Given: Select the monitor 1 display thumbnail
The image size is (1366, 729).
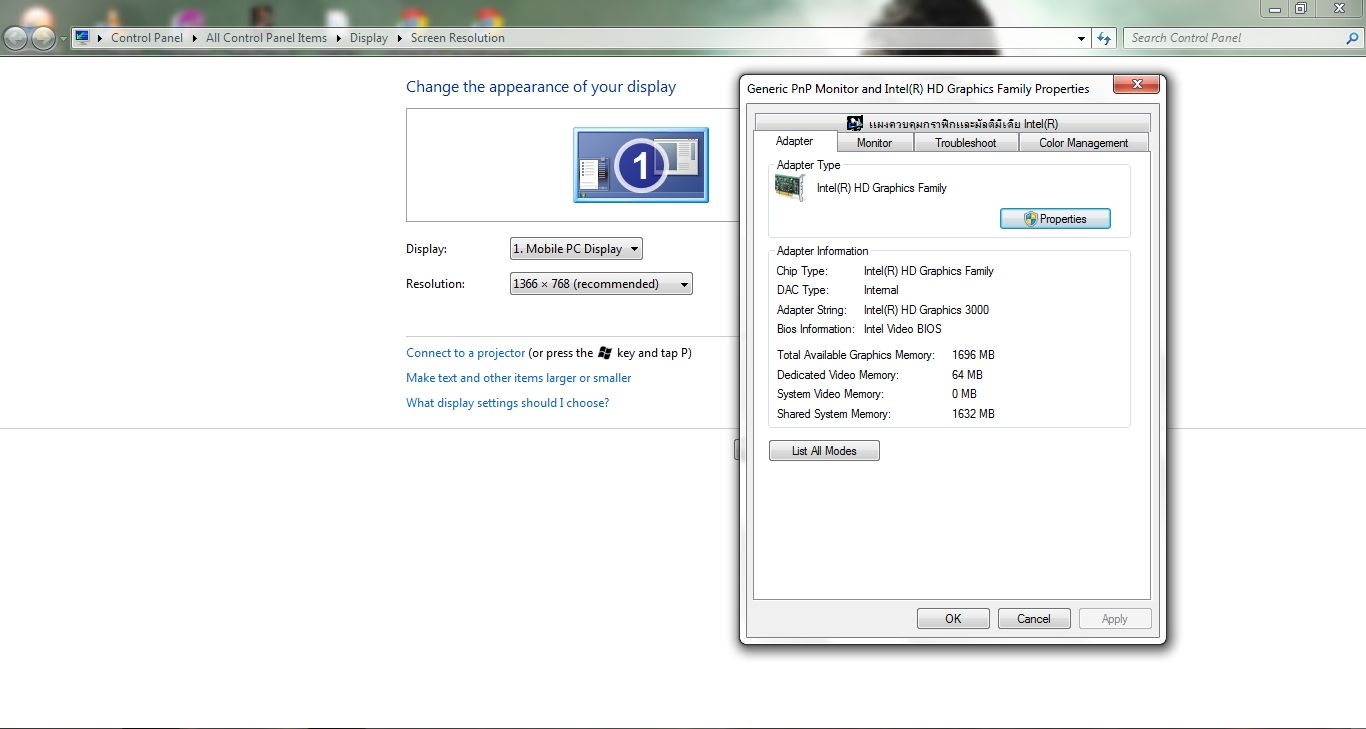Looking at the screenshot, I should tap(641, 165).
